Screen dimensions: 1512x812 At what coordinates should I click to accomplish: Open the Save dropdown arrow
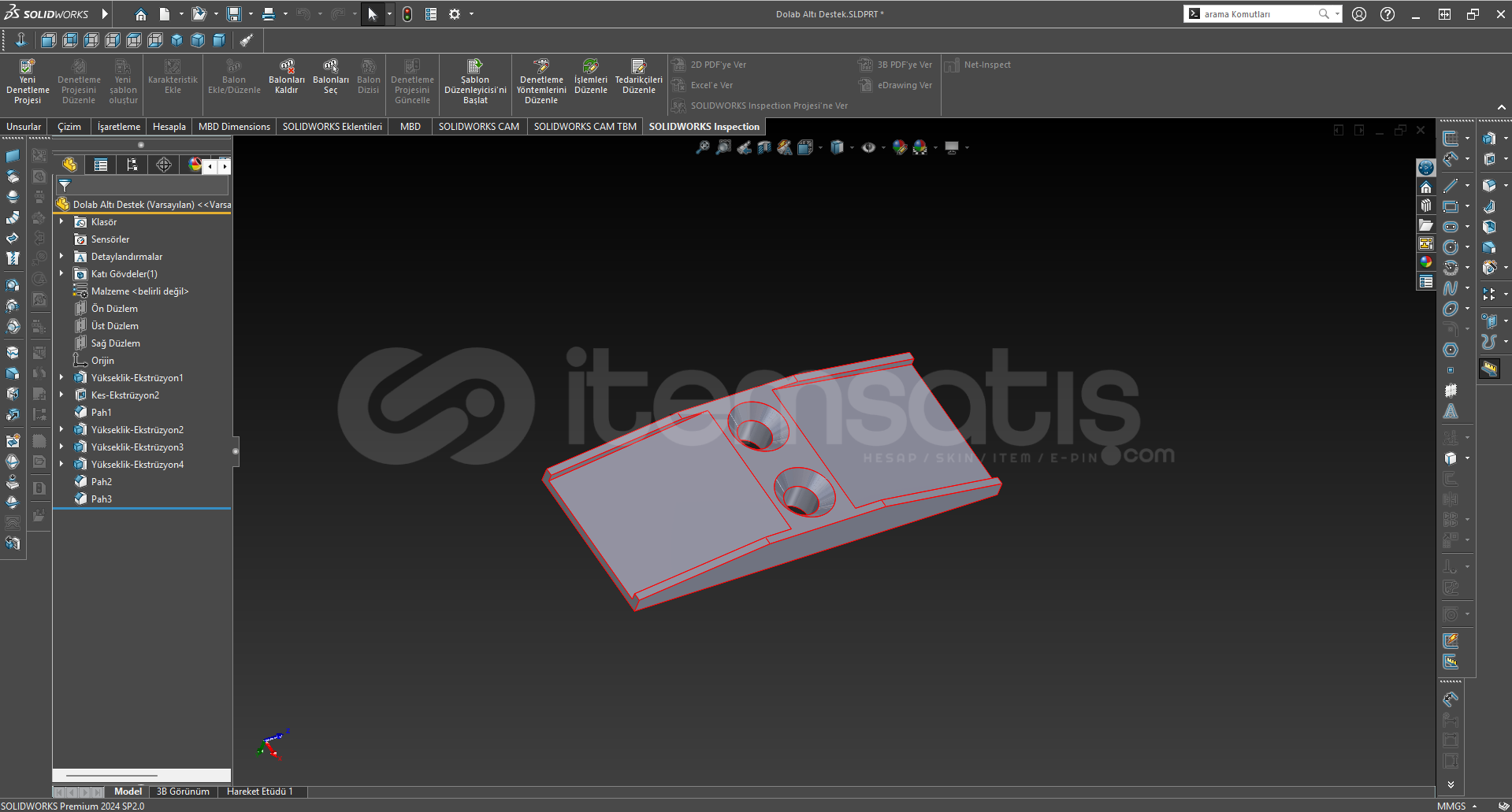click(x=251, y=14)
